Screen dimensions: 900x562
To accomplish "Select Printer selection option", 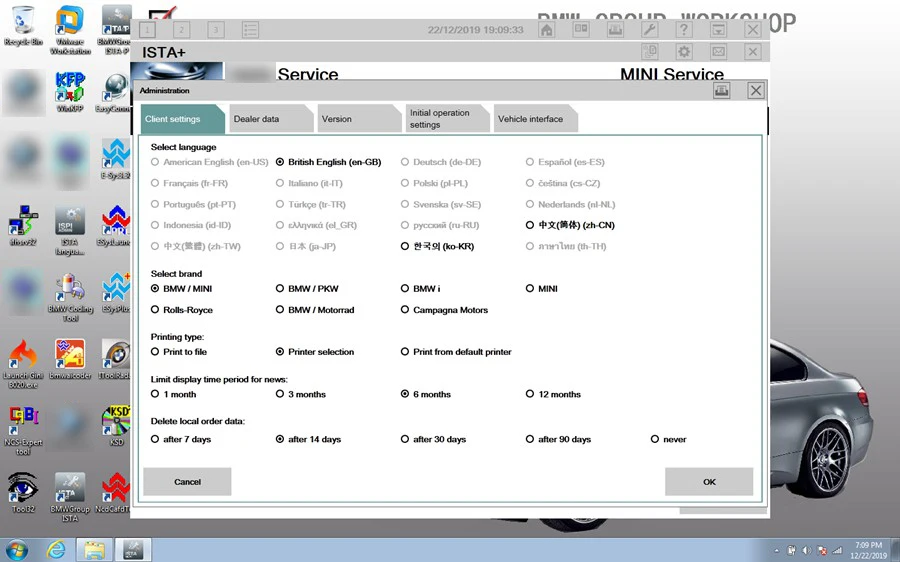I will [315, 352].
